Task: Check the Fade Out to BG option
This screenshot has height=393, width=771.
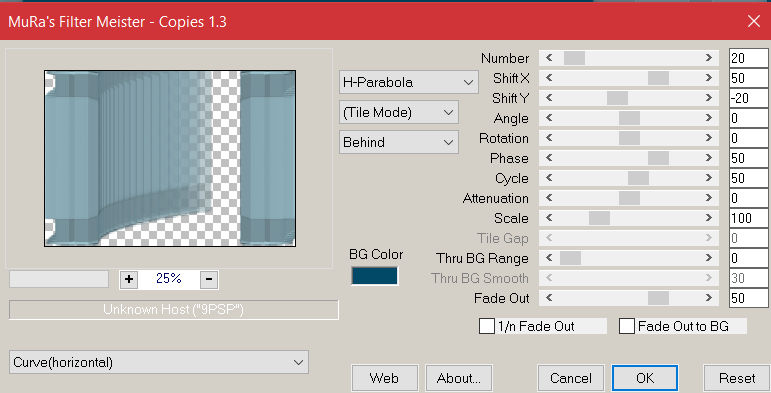Action: [627, 326]
